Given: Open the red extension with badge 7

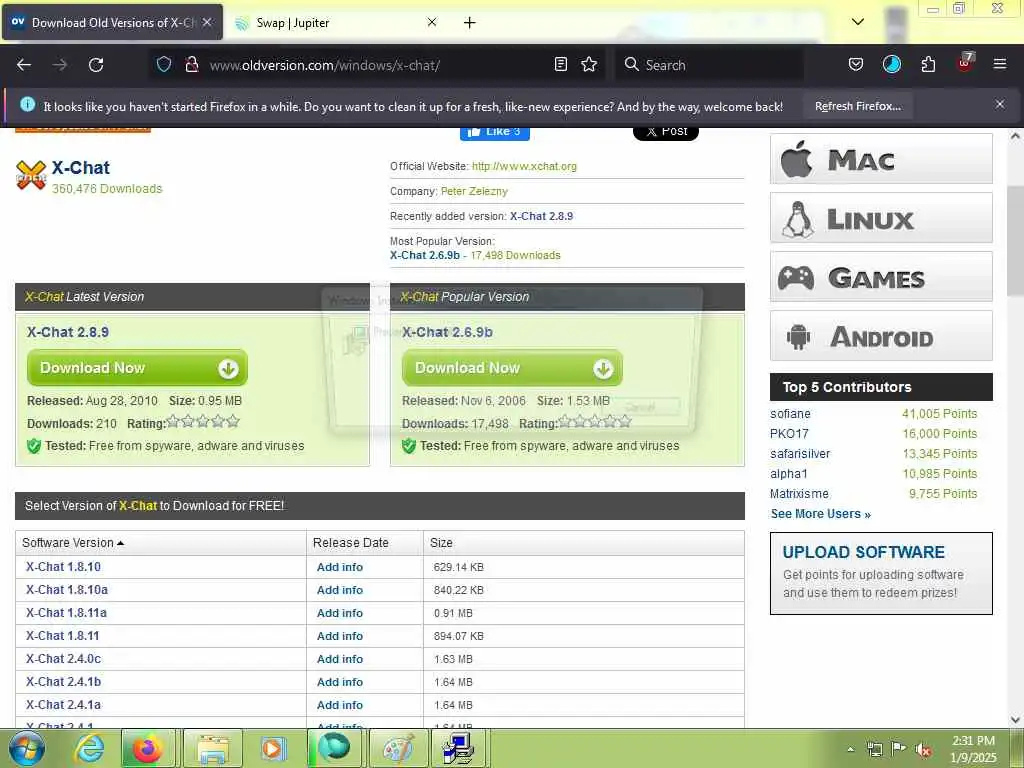Looking at the screenshot, I should point(965,63).
